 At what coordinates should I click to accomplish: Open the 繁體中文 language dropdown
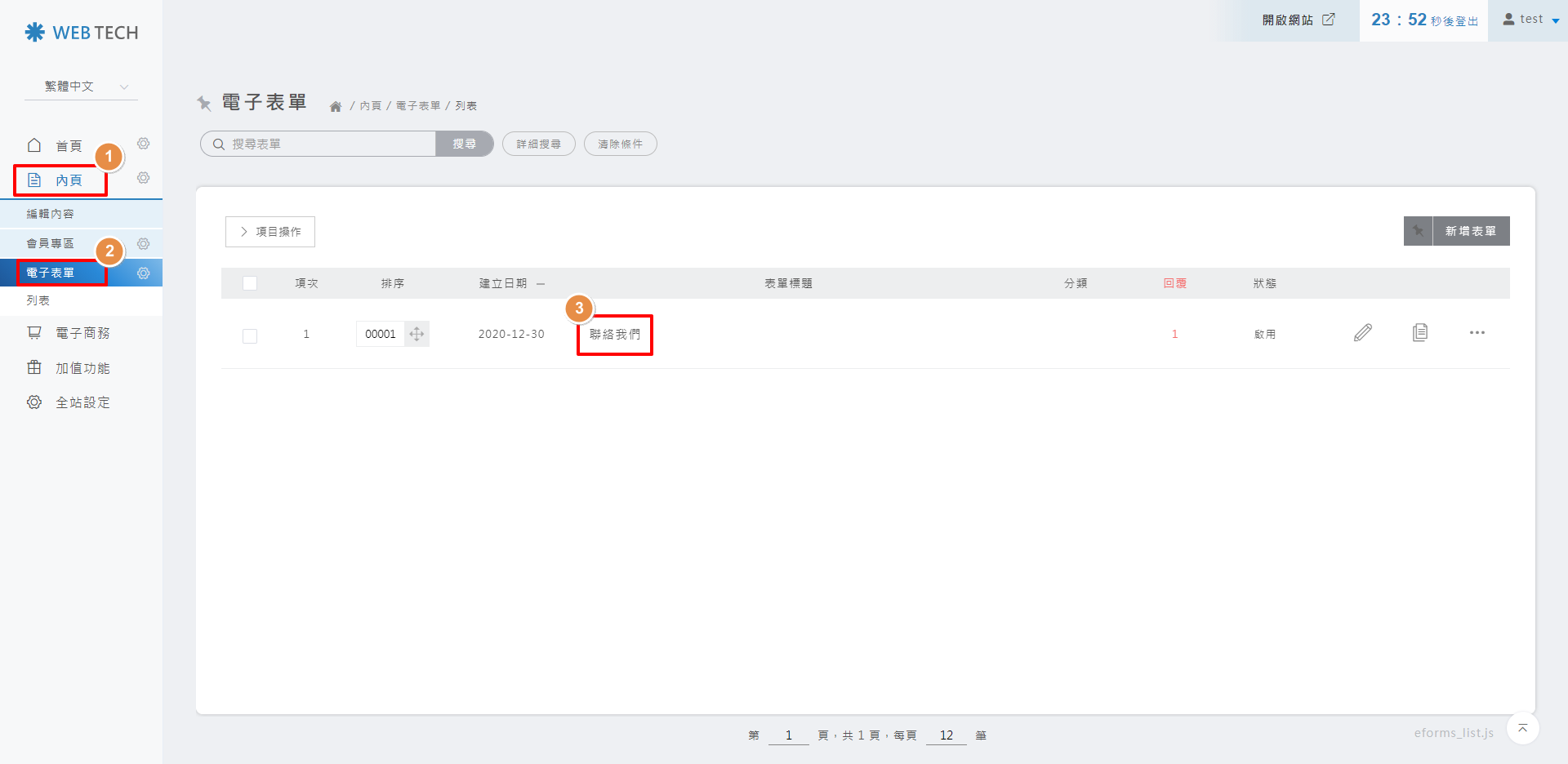[82, 87]
